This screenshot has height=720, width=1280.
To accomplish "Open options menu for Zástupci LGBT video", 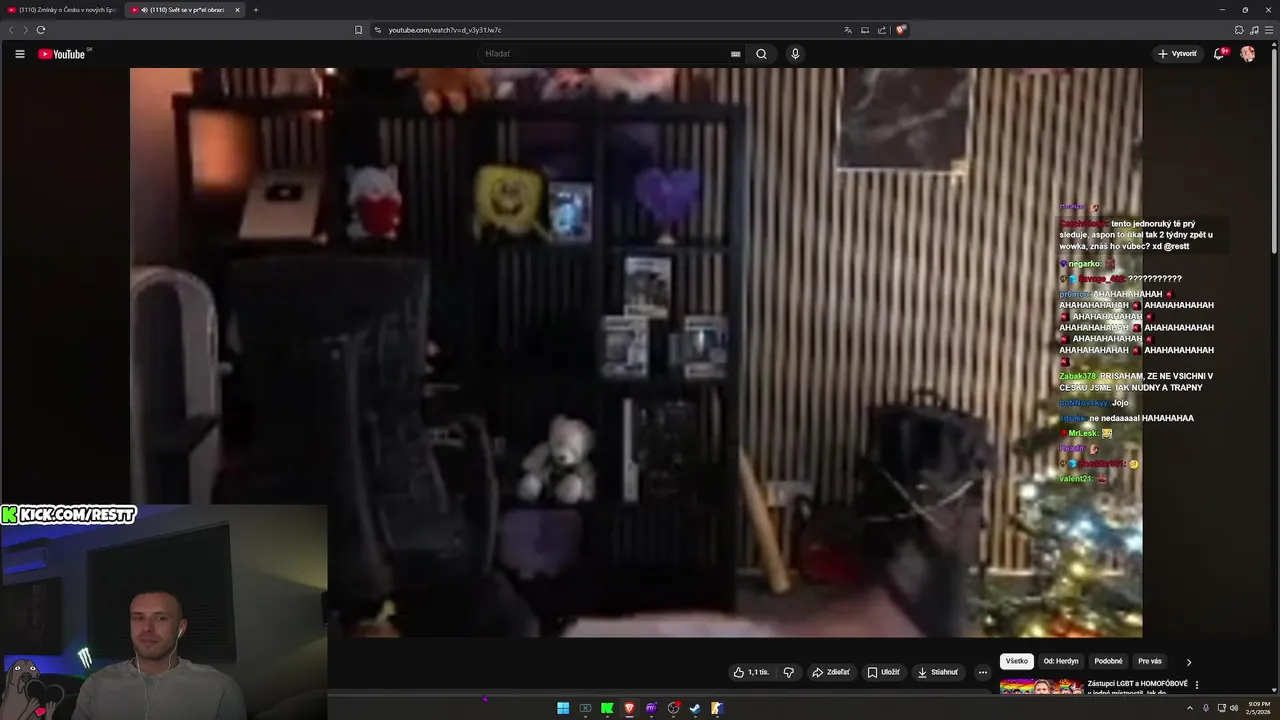I will click(x=1196, y=685).
